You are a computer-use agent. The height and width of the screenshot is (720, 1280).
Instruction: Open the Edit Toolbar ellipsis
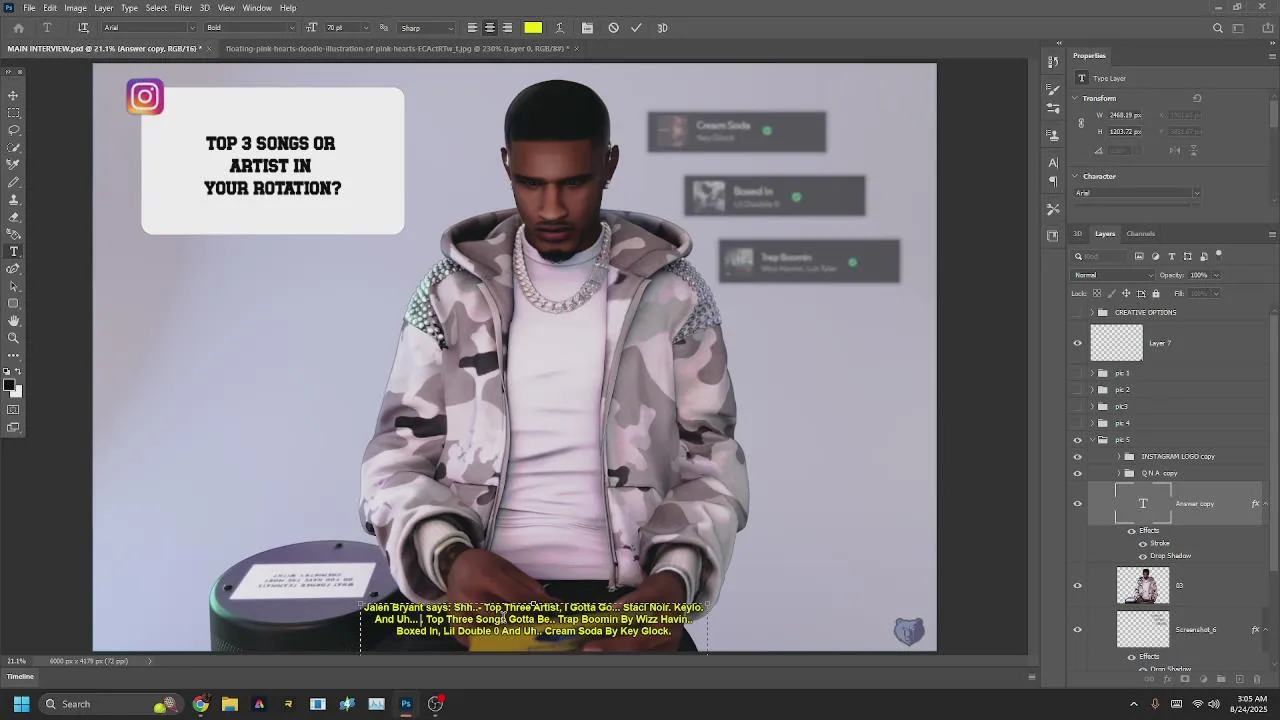[x=13, y=355]
